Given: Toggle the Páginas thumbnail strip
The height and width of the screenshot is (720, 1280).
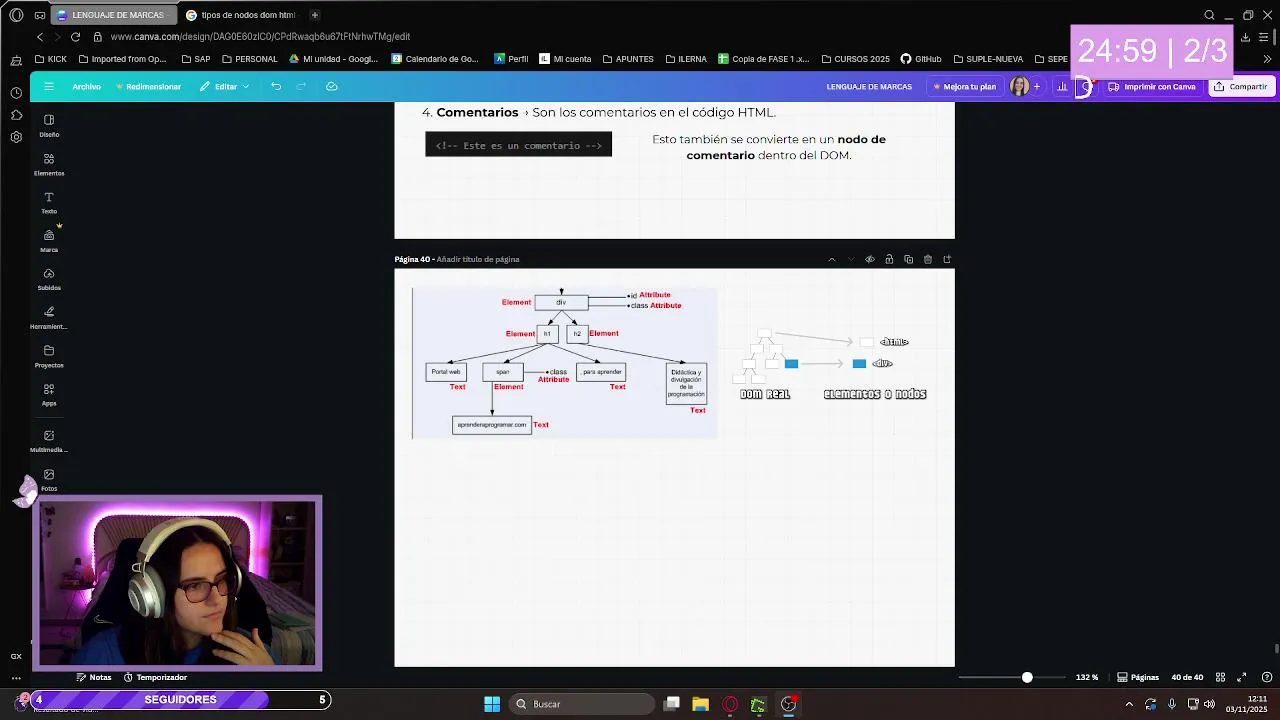Looking at the screenshot, I should click(1138, 677).
